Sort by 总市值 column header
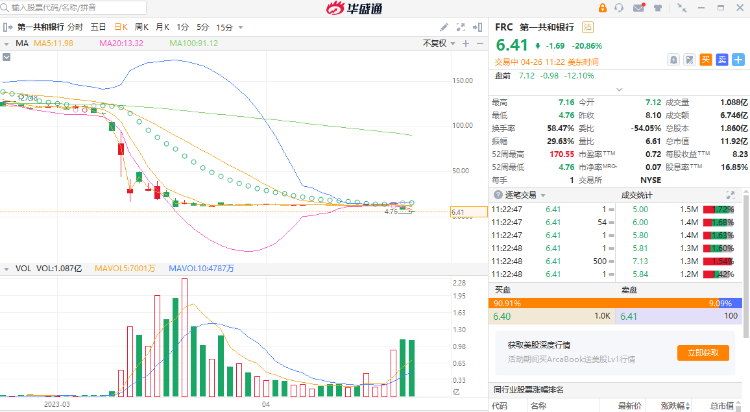The height and width of the screenshot is (412, 750). pos(721,406)
